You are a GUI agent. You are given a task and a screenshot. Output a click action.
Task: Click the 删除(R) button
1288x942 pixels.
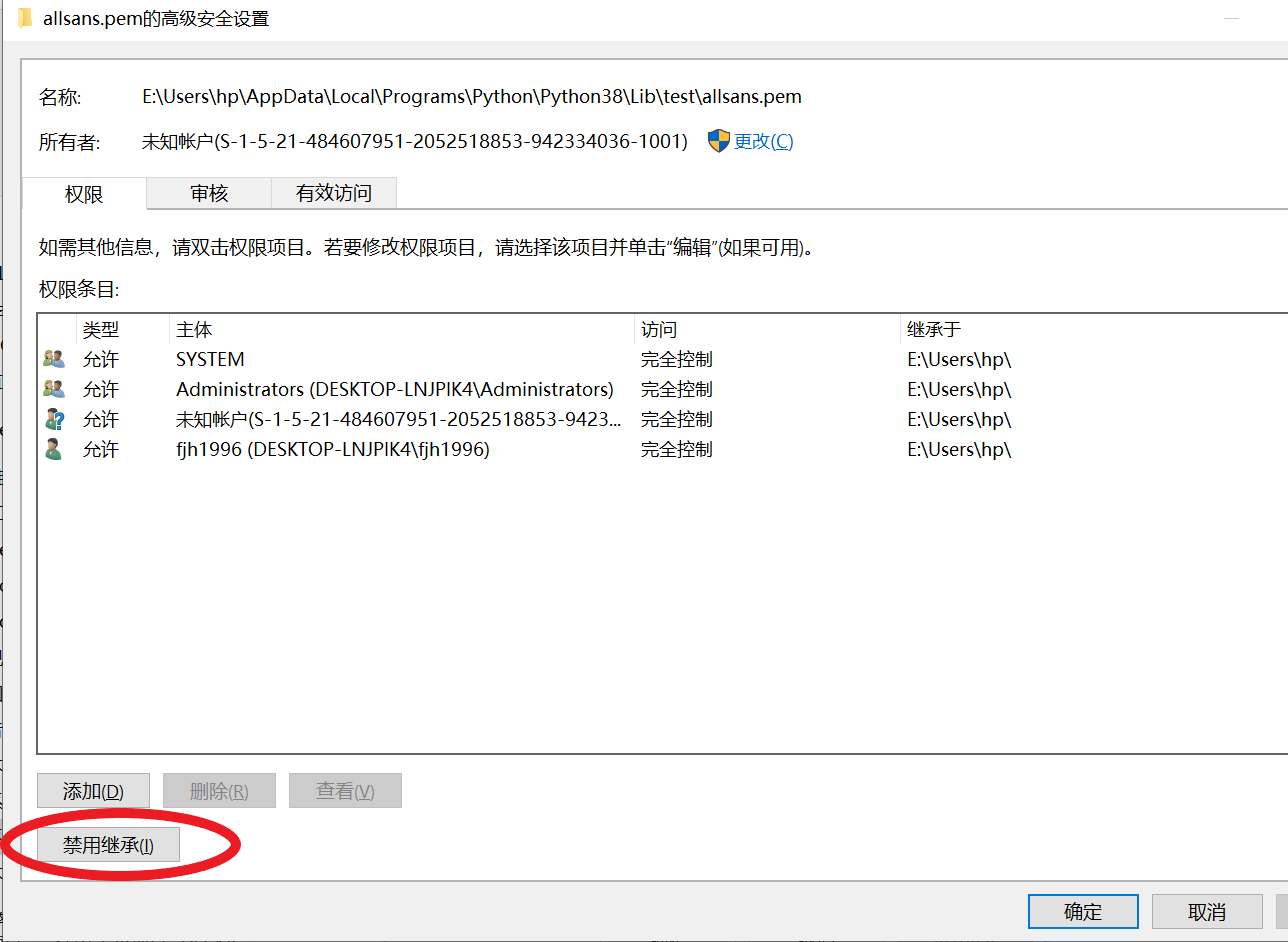pyautogui.click(x=219, y=791)
